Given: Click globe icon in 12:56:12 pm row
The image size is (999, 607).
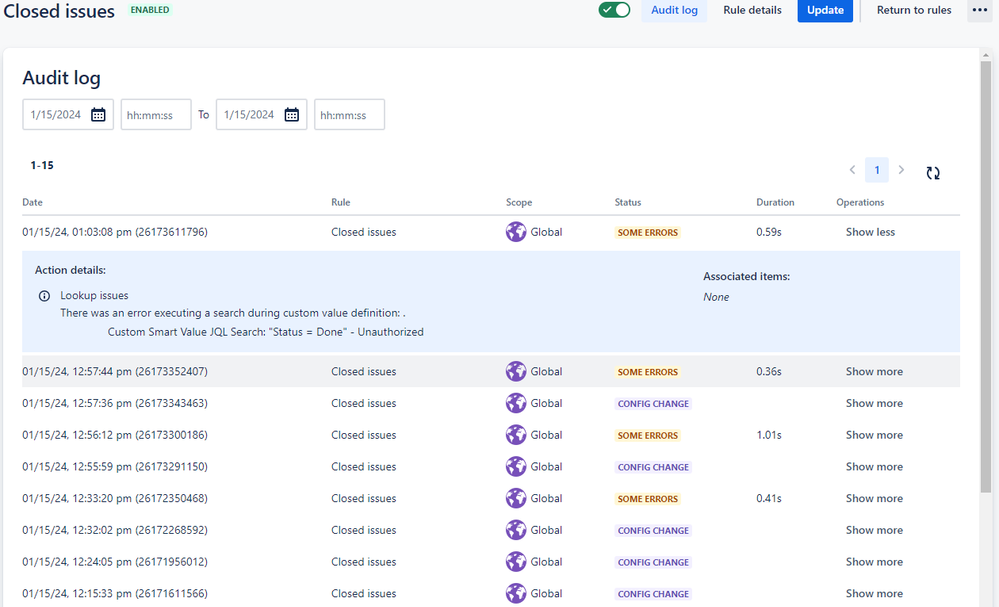Looking at the screenshot, I should pyautogui.click(x=516, y=435).
